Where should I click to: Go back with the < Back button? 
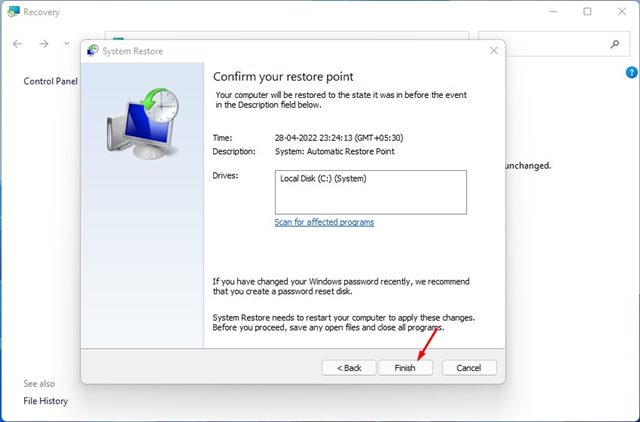coord(349,368)
